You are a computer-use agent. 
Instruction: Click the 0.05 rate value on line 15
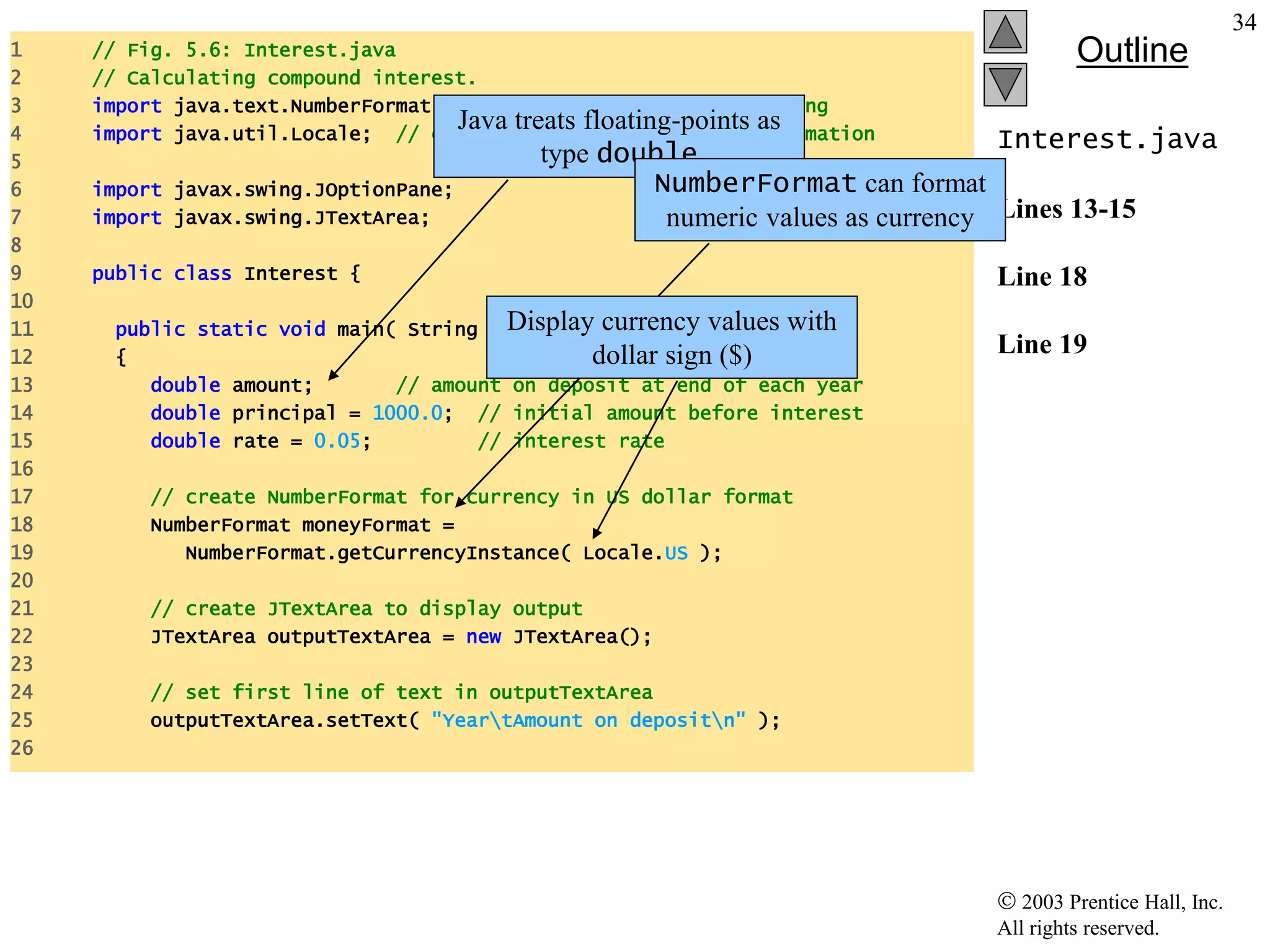click(337, 441)
